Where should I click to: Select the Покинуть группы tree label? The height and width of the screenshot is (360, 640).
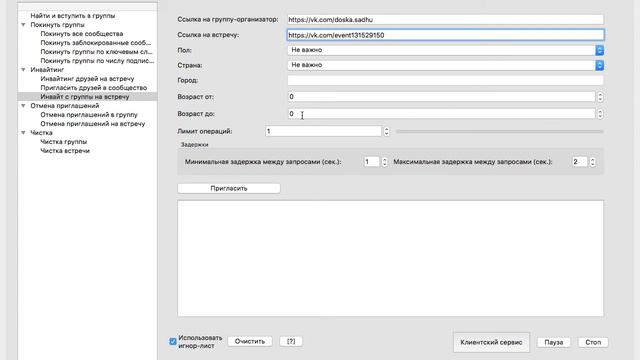(x=58, y=25)
